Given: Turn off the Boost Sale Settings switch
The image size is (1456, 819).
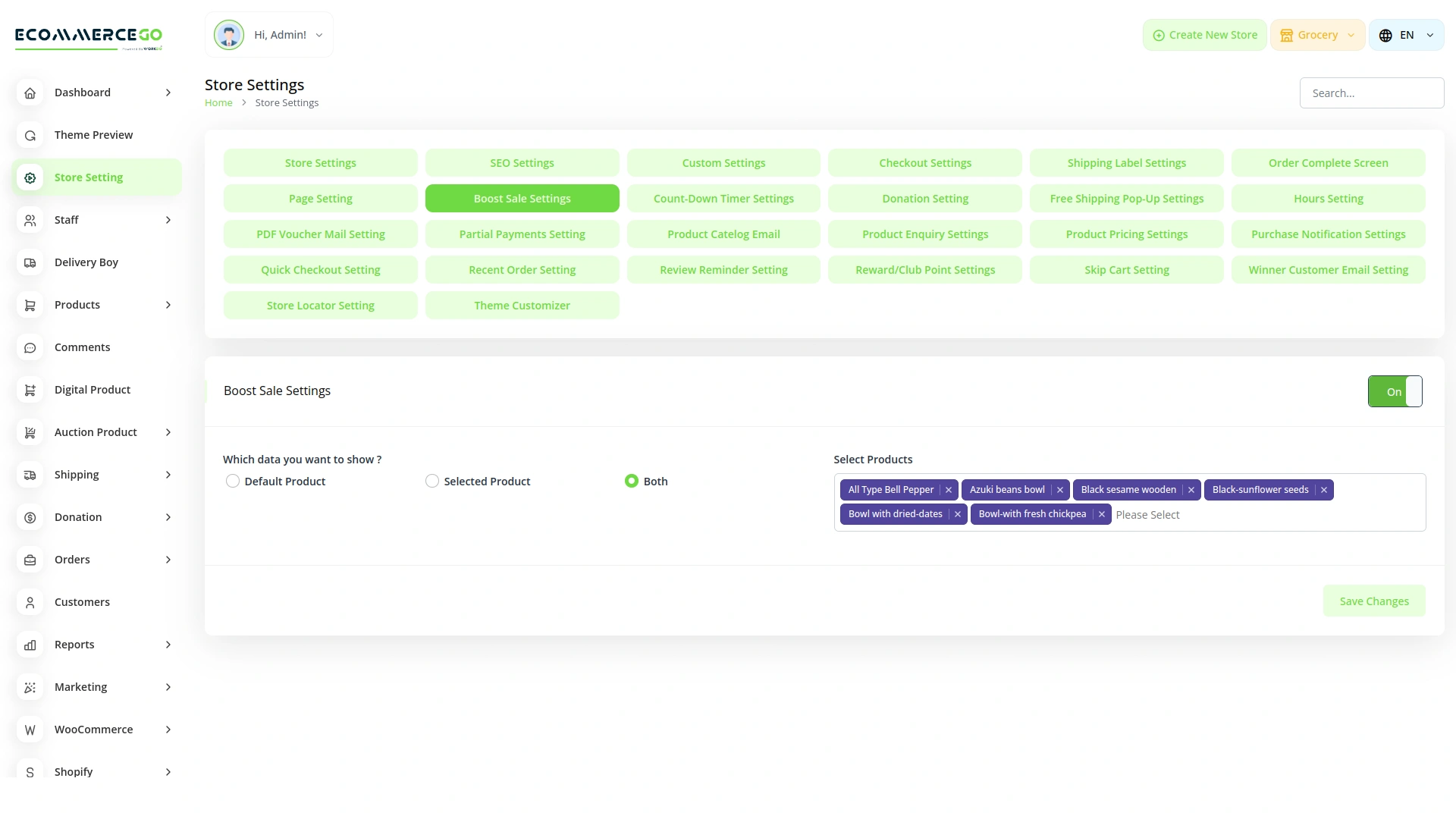Looking at the screenshot, I should (1395, 391).
